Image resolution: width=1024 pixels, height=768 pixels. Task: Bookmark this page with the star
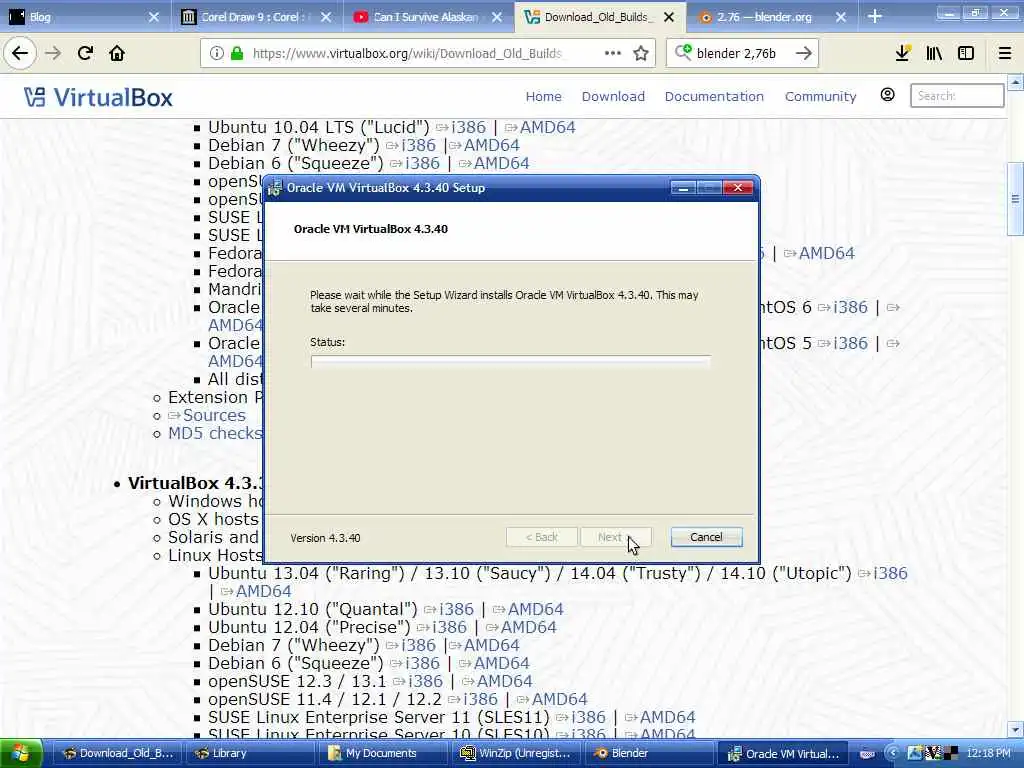[641, 54]
